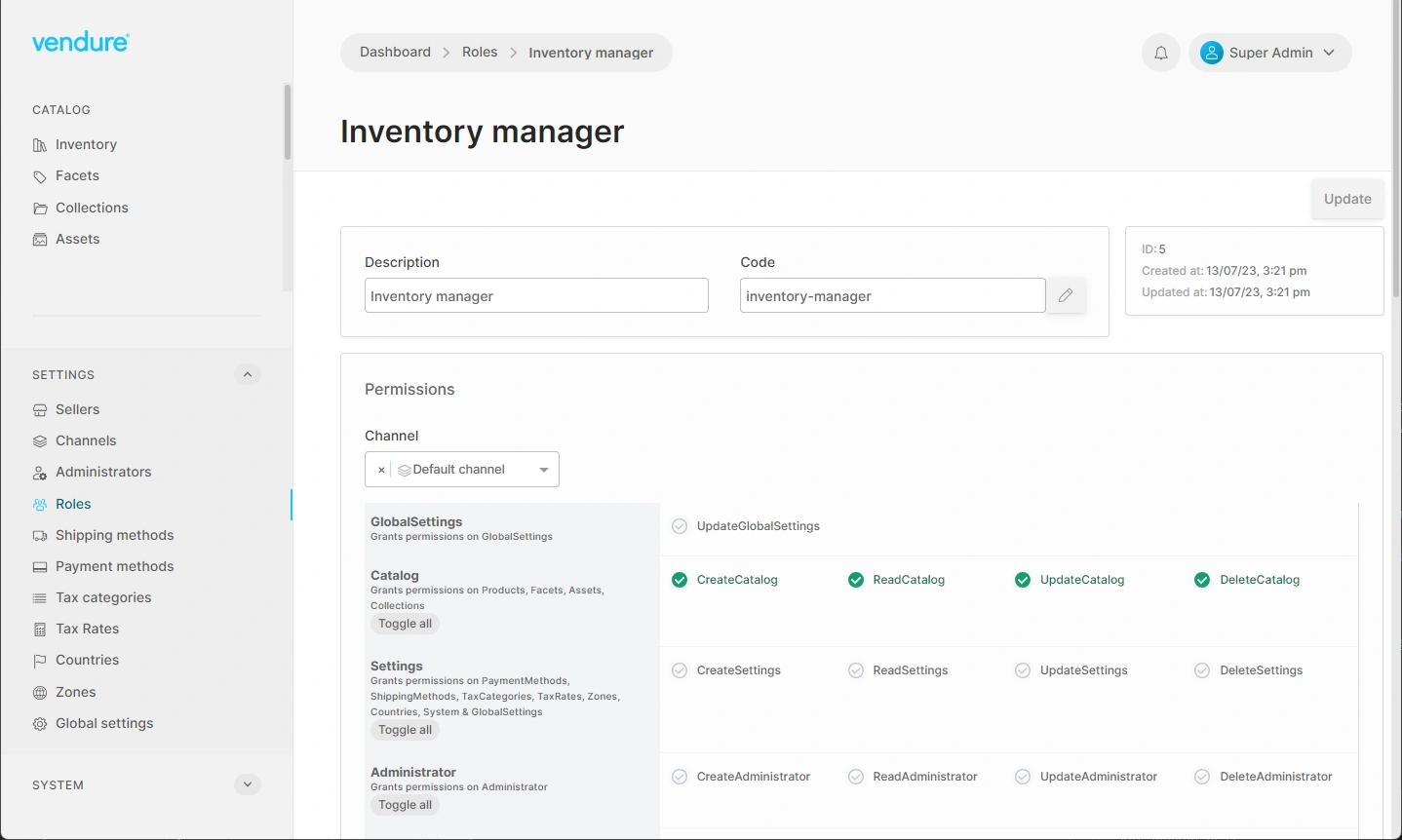Viewport: 1402px width, 840px height.
Task: Select the Facets catalog item
Action: [x=77, y=175]
